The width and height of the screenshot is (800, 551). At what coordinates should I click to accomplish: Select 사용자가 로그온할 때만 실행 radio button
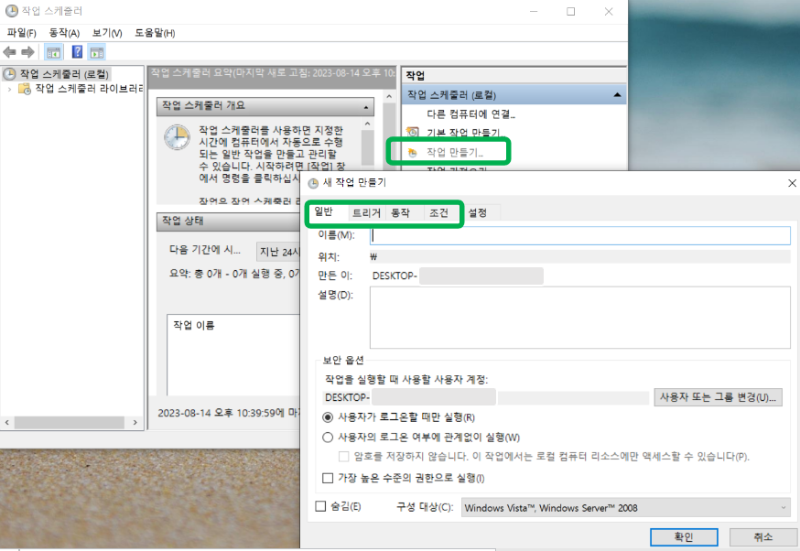click(328, 417)
